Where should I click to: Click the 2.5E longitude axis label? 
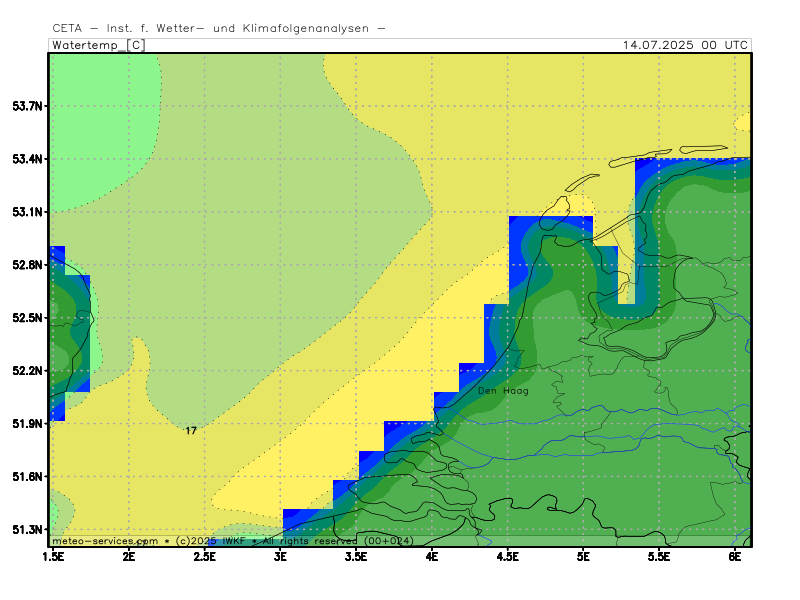204,557
